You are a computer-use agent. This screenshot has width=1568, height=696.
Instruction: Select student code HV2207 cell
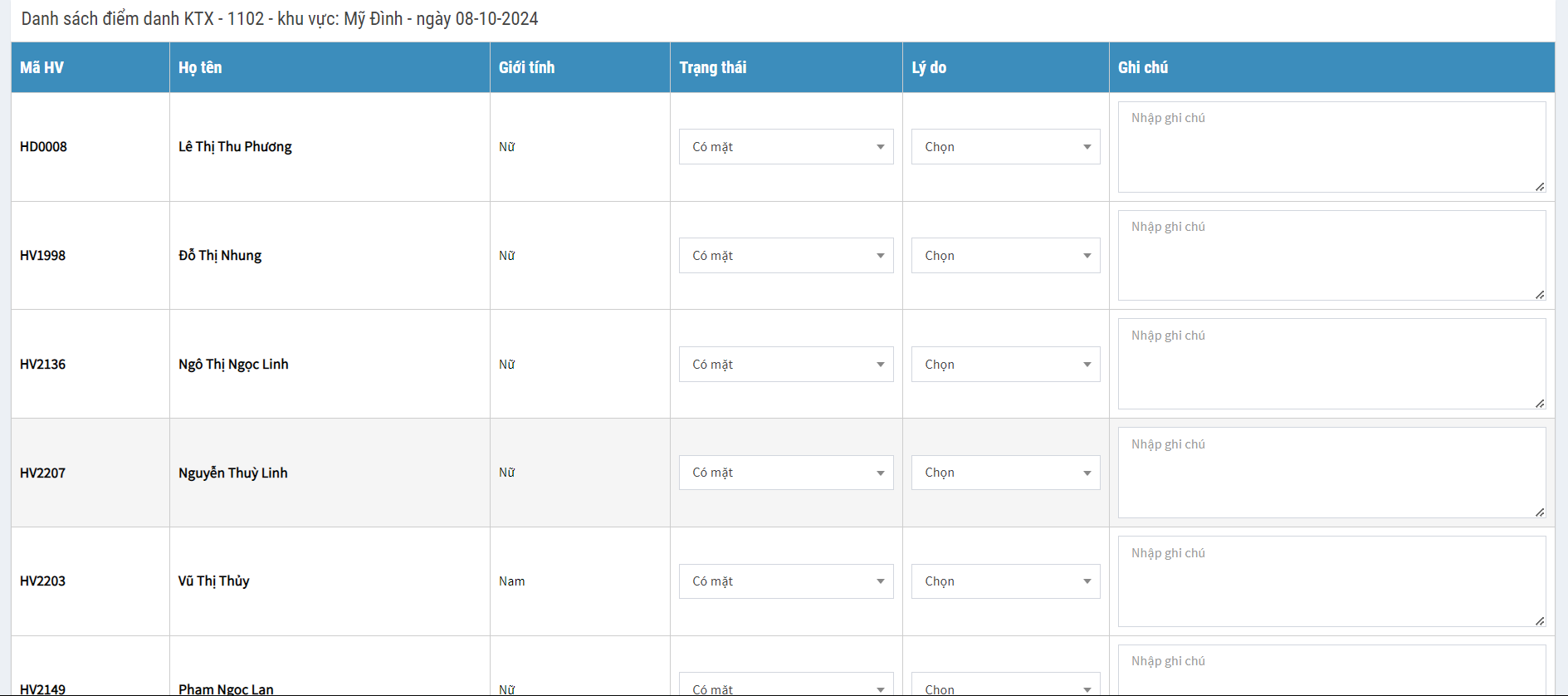point(43,473)
